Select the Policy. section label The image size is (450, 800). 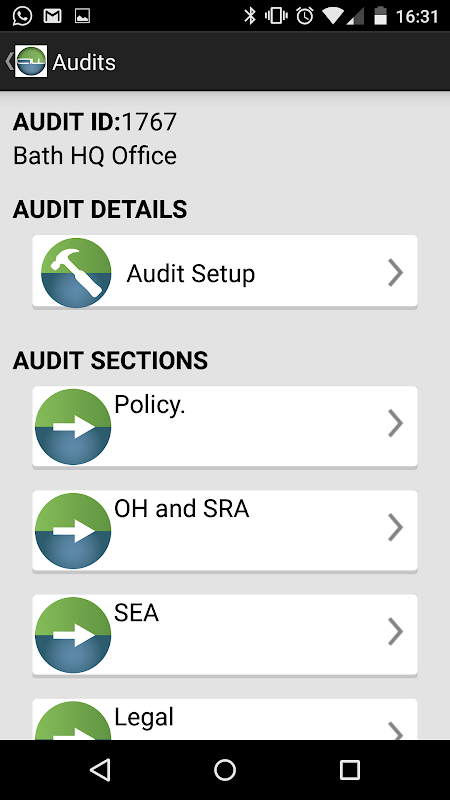(x=149, y=405)
